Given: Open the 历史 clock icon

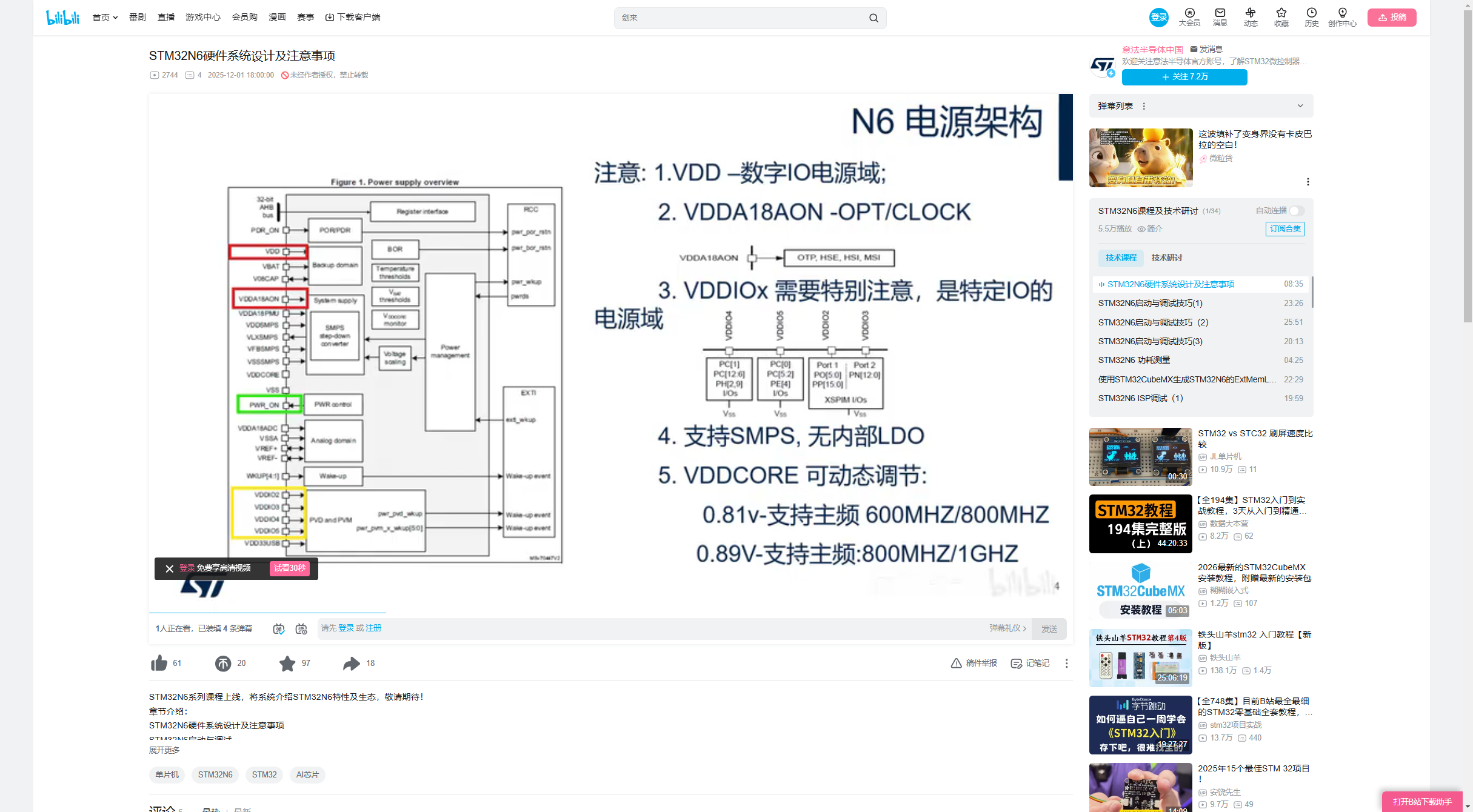Looking at the screenshot, I should point(1312,17).
